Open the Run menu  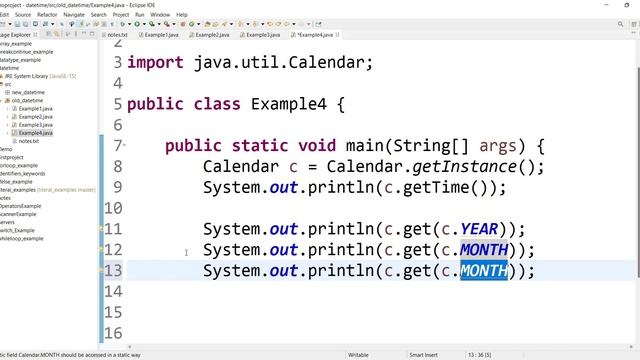coord(140,15)
